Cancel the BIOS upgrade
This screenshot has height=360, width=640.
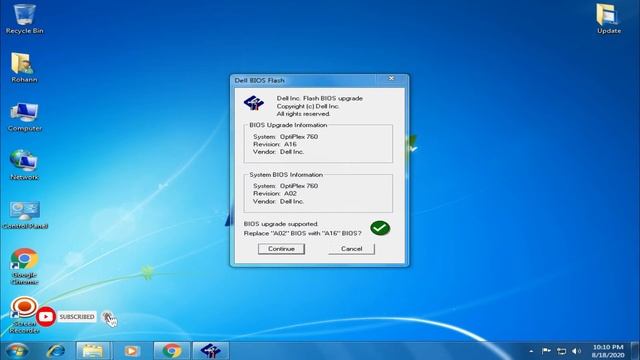tap(351, 249)
